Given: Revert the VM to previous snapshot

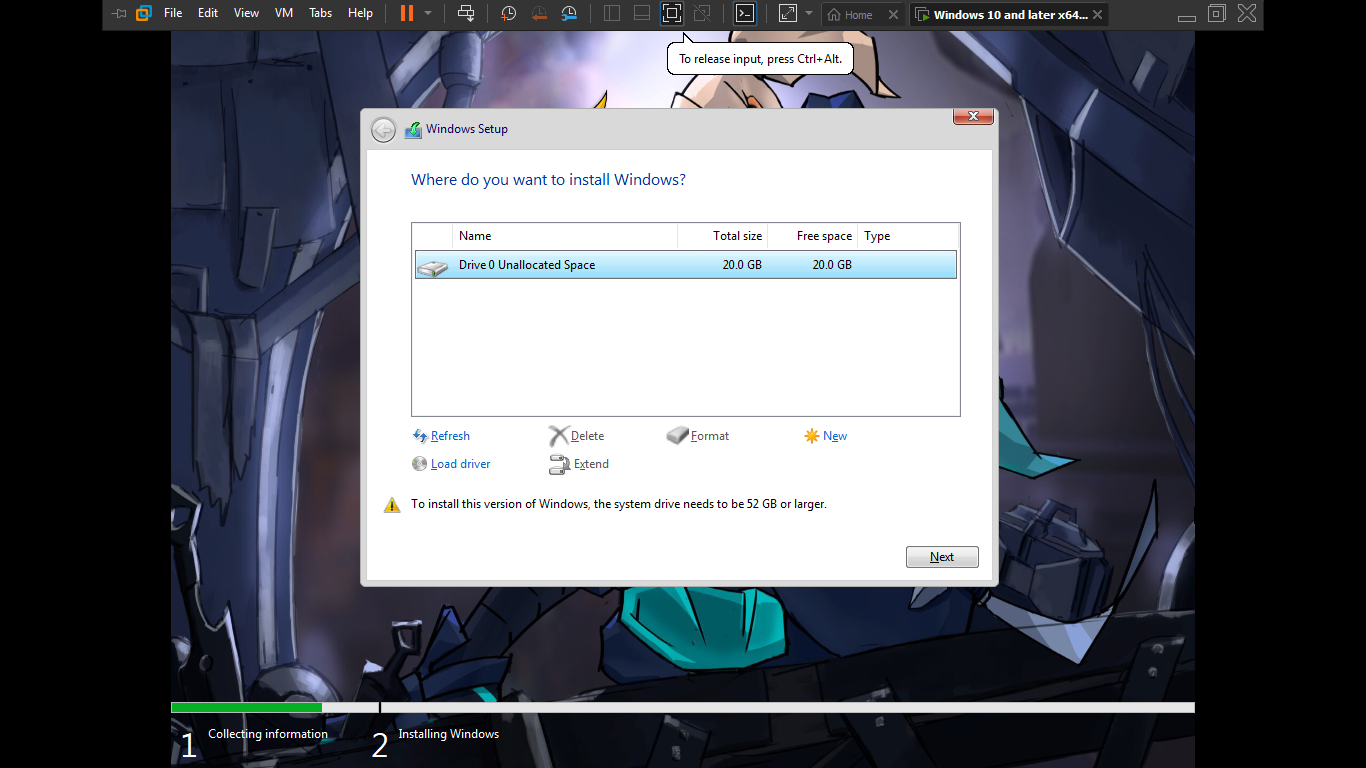Looking at the screenshot, I should (x=539, y=14).
